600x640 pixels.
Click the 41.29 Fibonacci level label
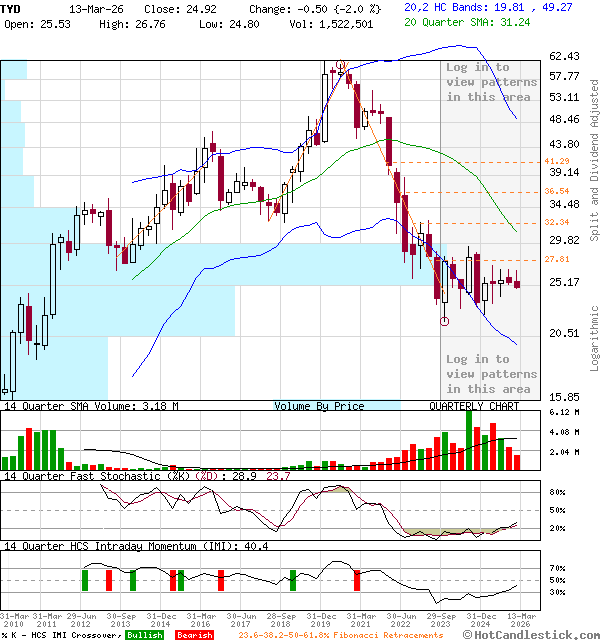tap(557, 161)
